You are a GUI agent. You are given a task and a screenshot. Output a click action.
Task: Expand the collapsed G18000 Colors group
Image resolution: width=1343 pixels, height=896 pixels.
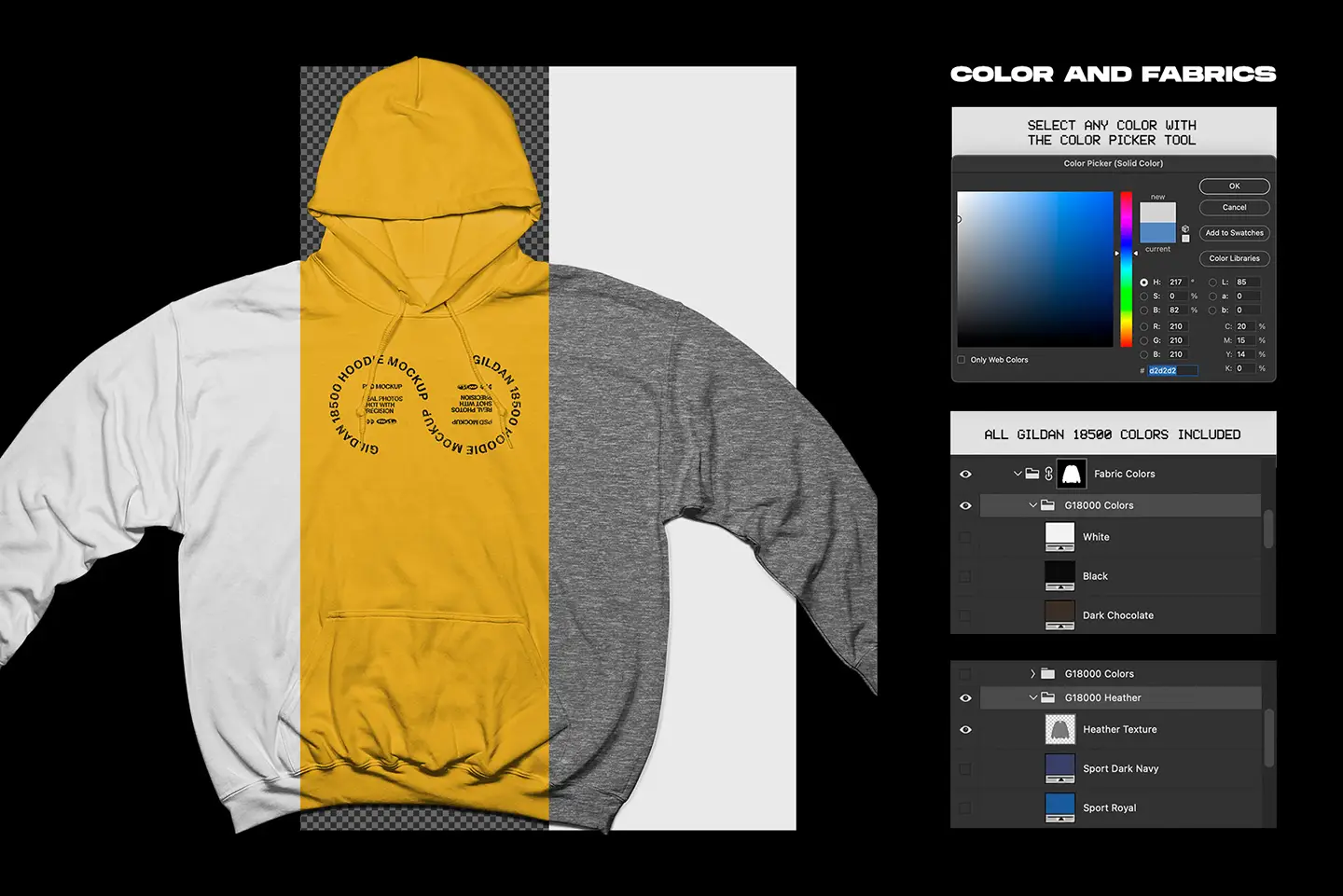[1031, 673]
